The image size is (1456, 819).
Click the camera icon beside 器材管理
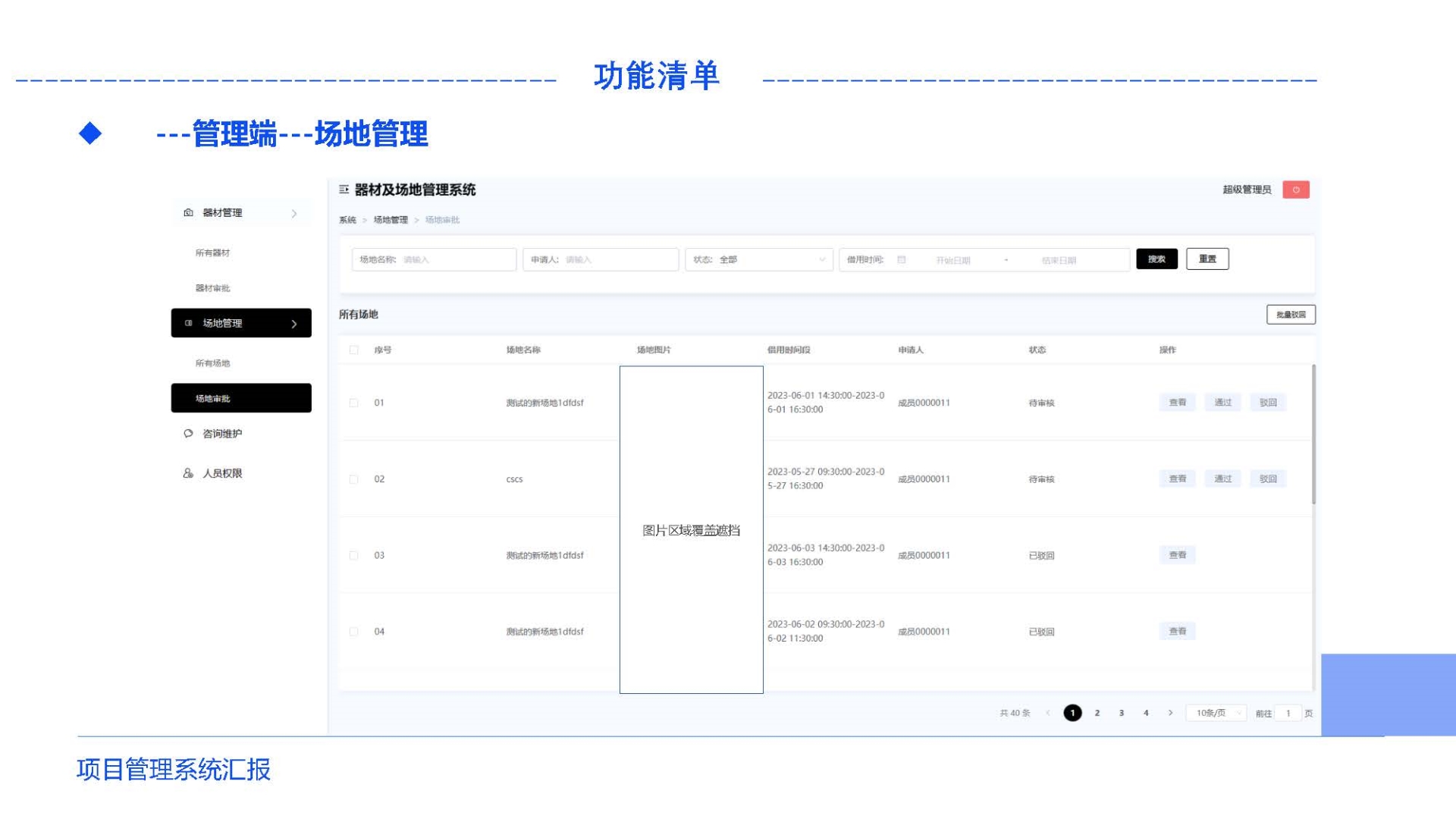coord(188,213)
